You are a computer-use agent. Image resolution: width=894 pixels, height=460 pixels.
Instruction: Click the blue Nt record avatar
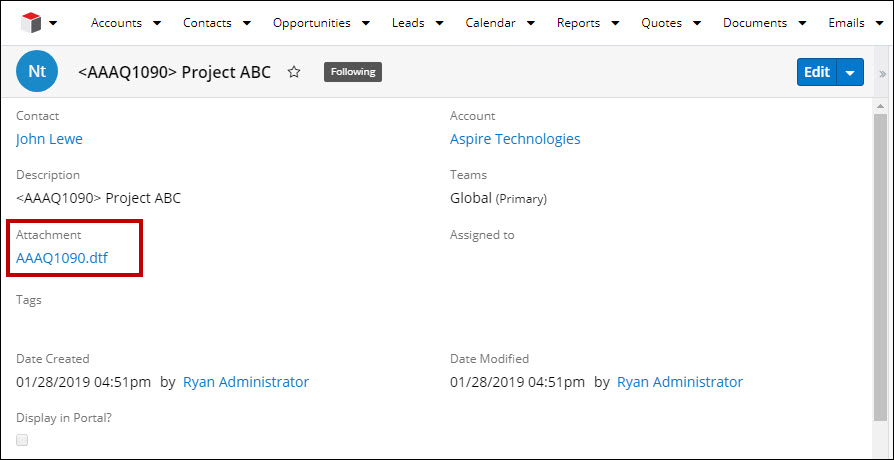click(x=37, y=72)
